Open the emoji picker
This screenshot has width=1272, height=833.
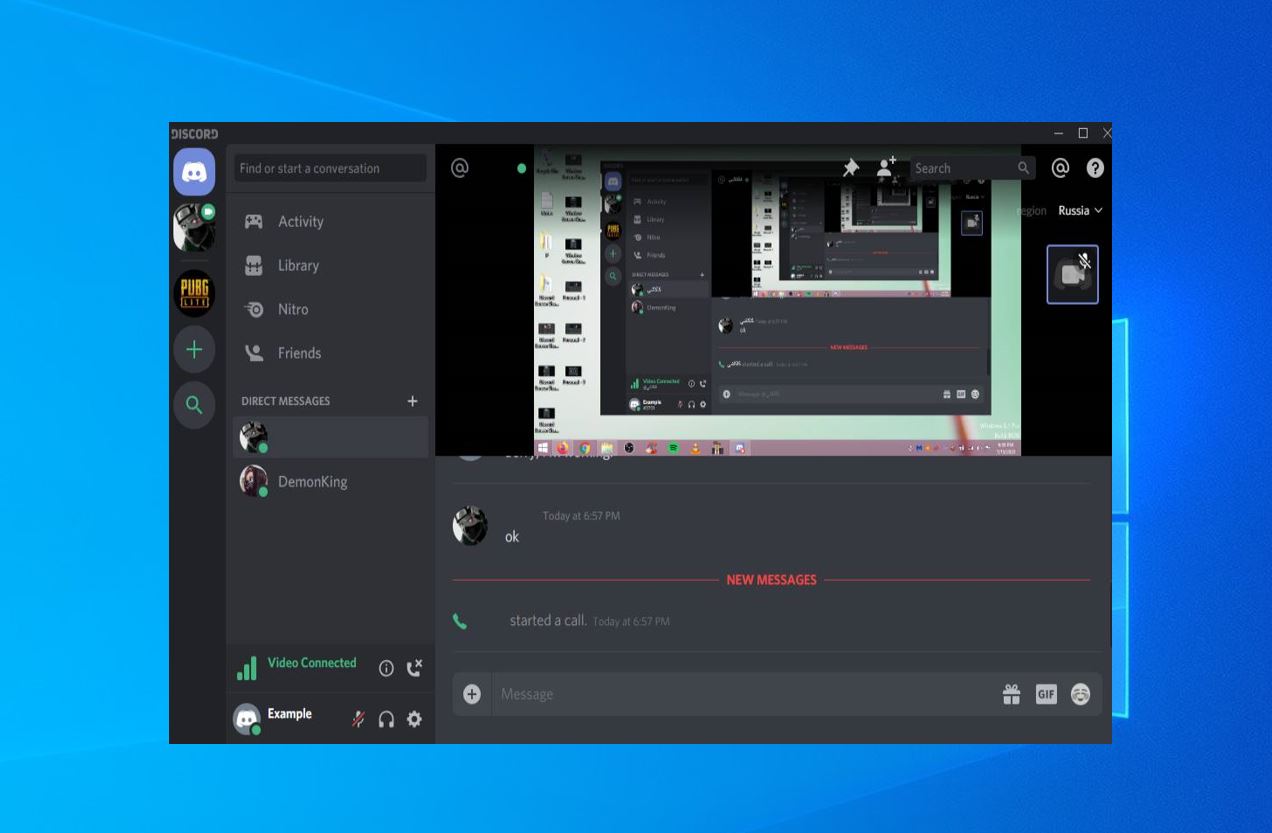1080,694
